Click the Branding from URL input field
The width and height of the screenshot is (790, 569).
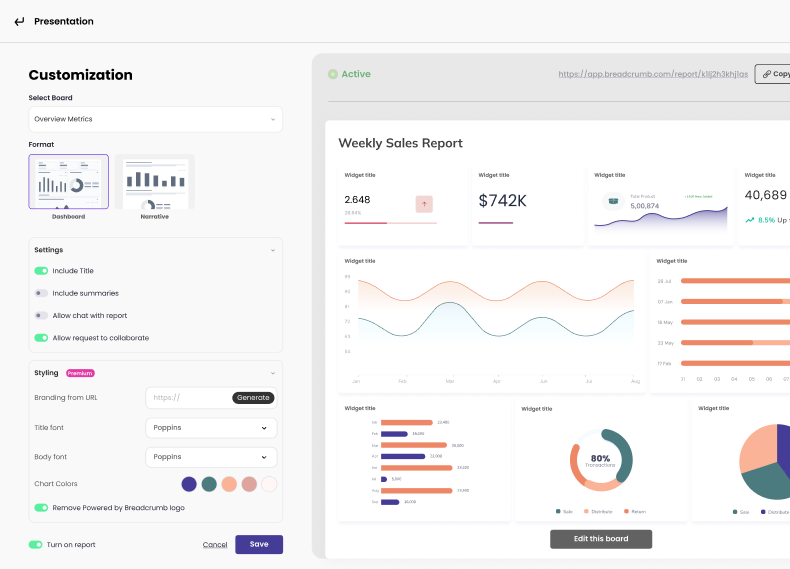point(190,398)
